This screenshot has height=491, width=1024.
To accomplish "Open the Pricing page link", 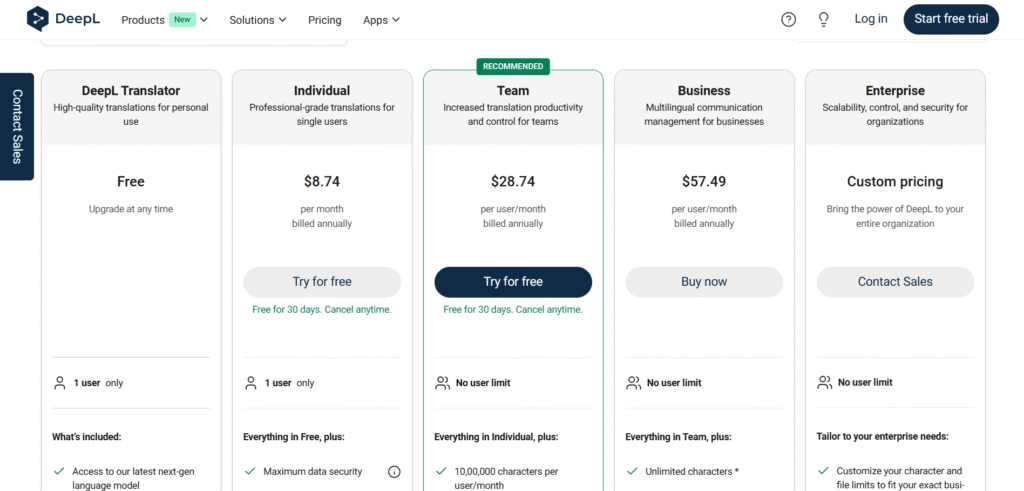I will [x=325, y=20].
